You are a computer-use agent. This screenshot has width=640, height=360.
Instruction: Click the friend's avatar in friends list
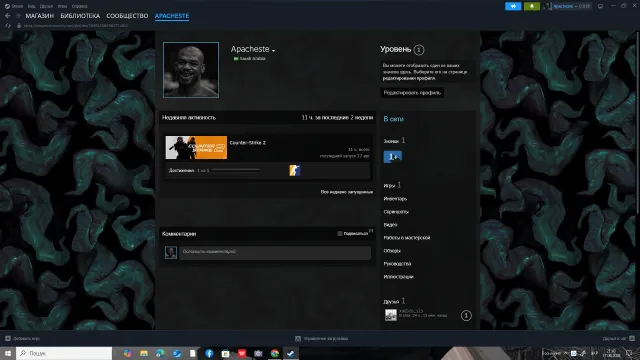tap(391, 315)
